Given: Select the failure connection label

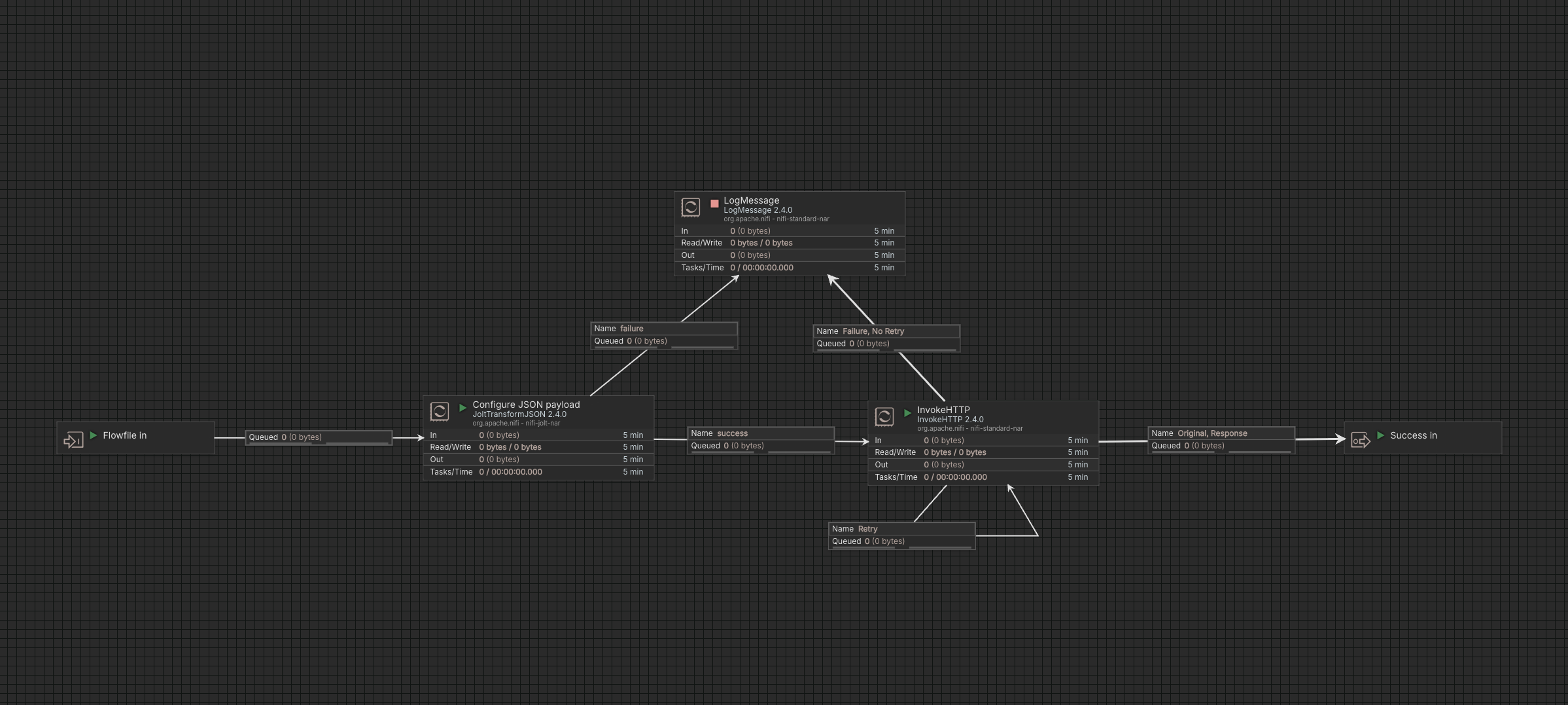Looking at the screenshot, I should click(663, 329).
